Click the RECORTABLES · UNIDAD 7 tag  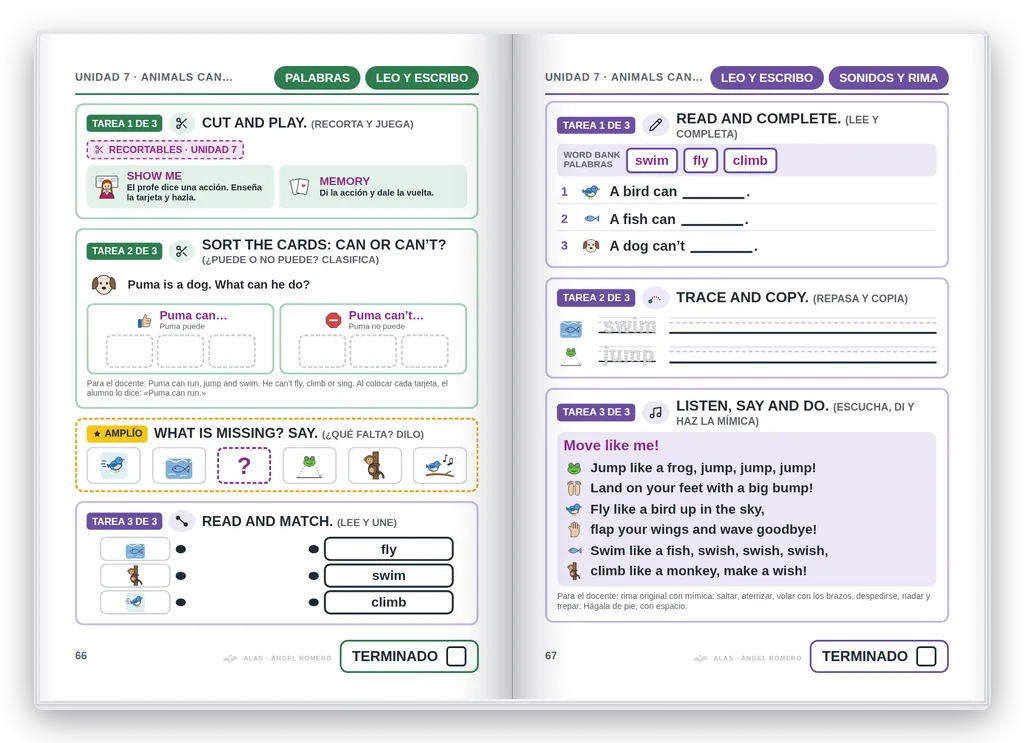(165, 150)
